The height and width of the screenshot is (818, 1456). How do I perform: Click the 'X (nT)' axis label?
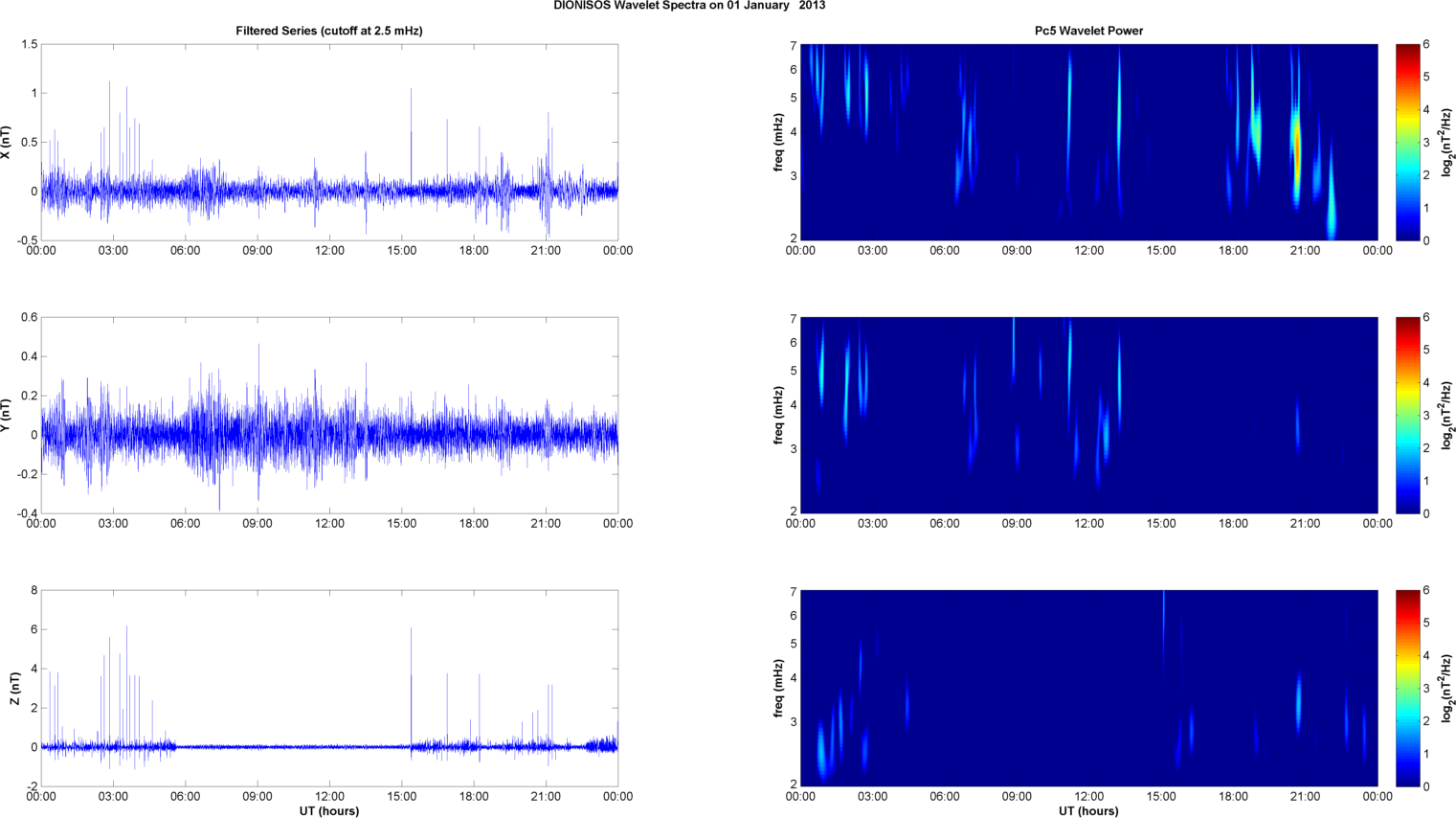pyautogui.click(x=6, y=143)
